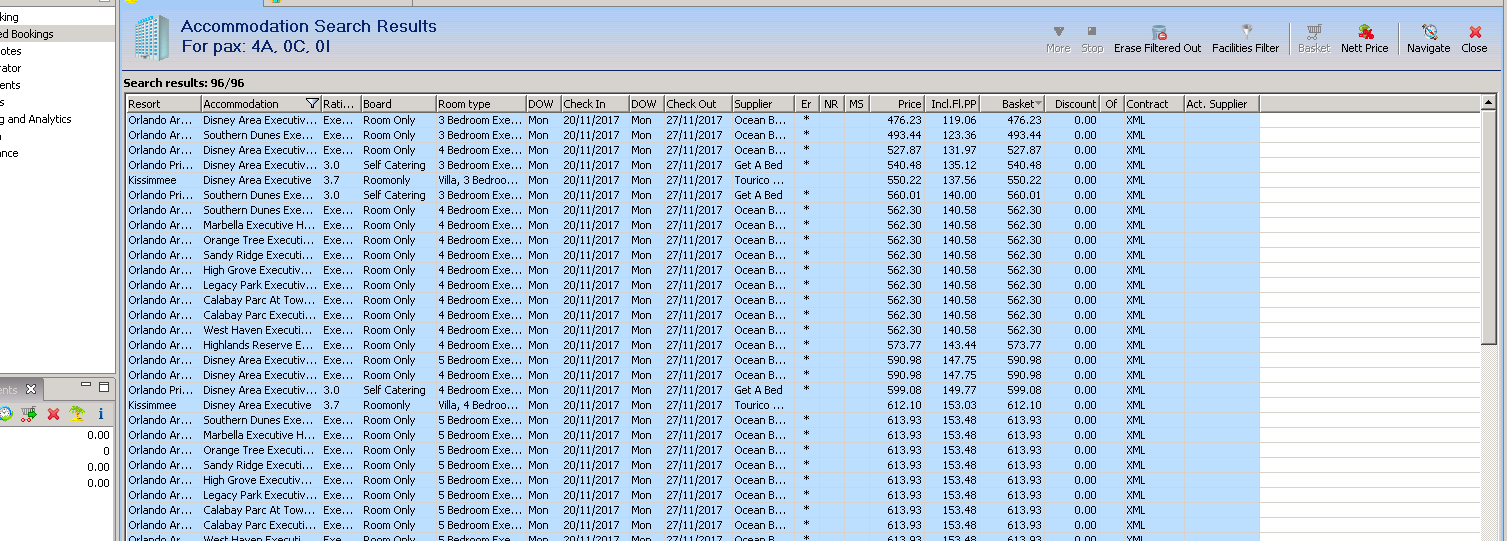Open the Navigate compass tool

tap(1428, 39)
